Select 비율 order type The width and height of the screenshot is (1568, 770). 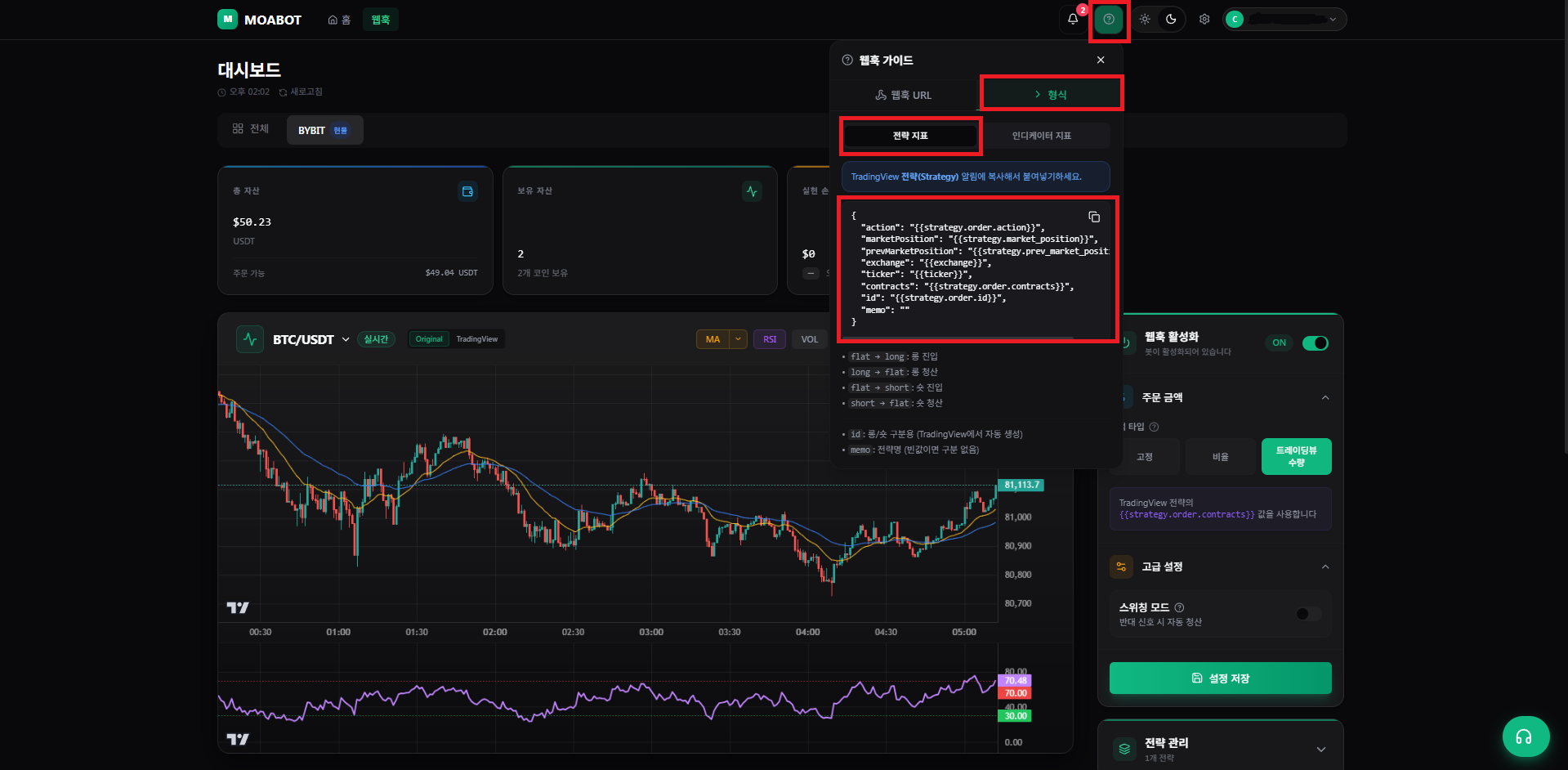point(1220,457)
